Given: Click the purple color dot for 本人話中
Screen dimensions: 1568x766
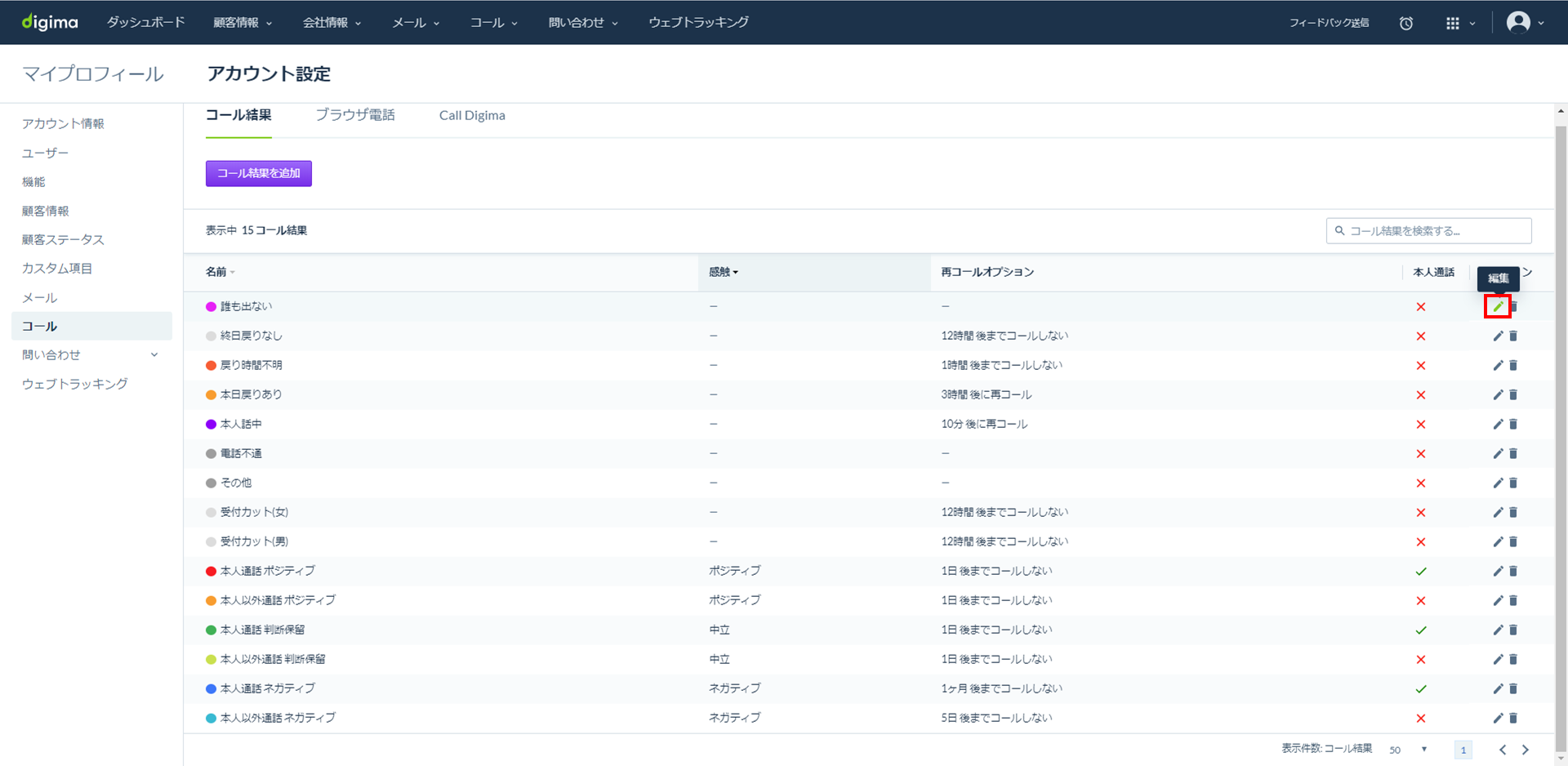Looking at the screenshot, I should tap(211, 425).
